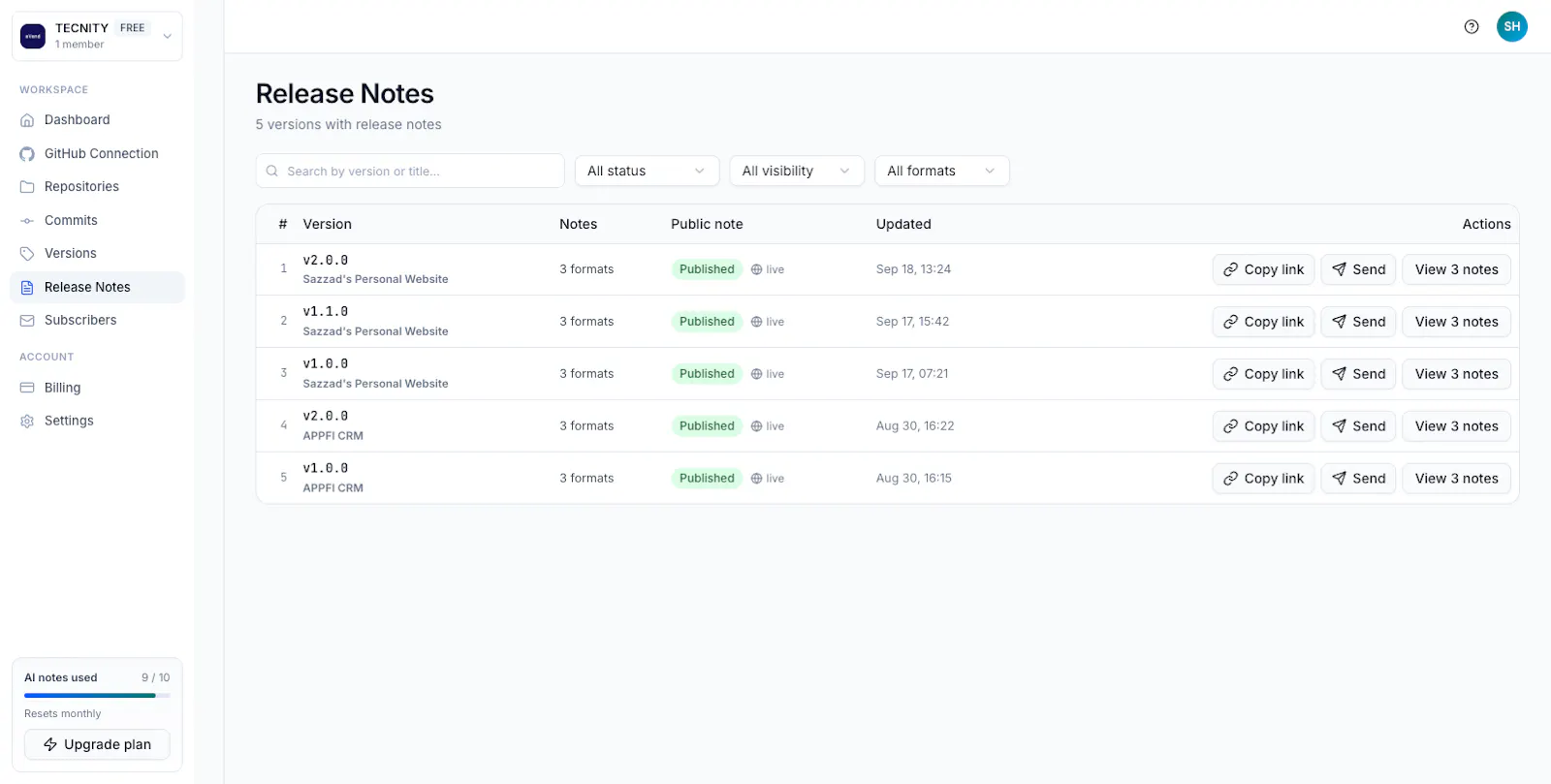This screenshot has width=1551, height=784.
Task: Click "3 formats" in the v1.1.0 row
Action: (x=586, y=322)
